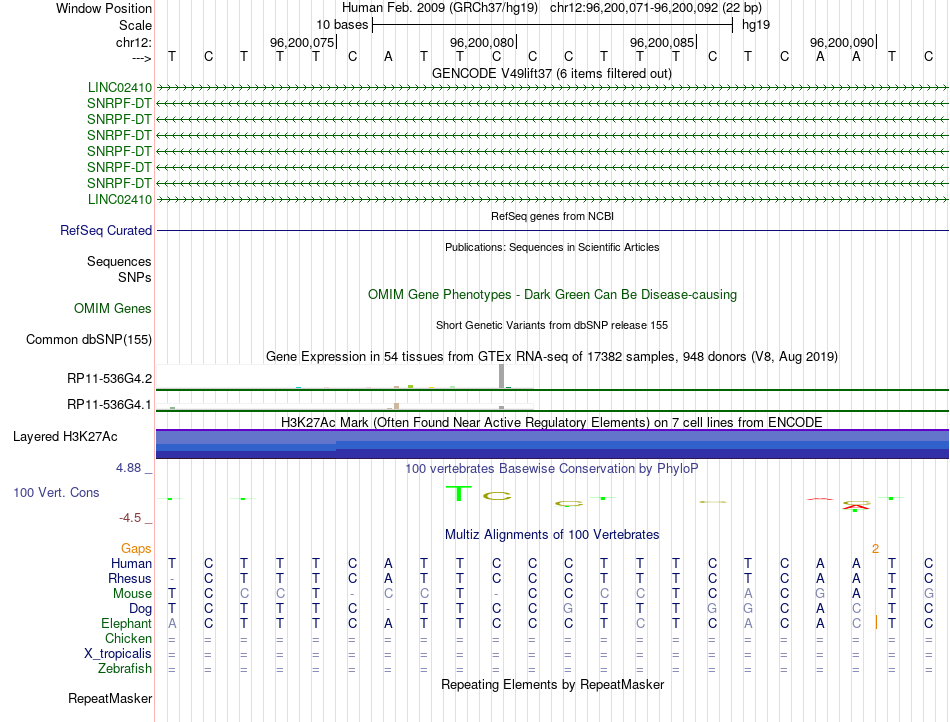
Task: Click the RefSeq Curated track label
Action: 106,230
